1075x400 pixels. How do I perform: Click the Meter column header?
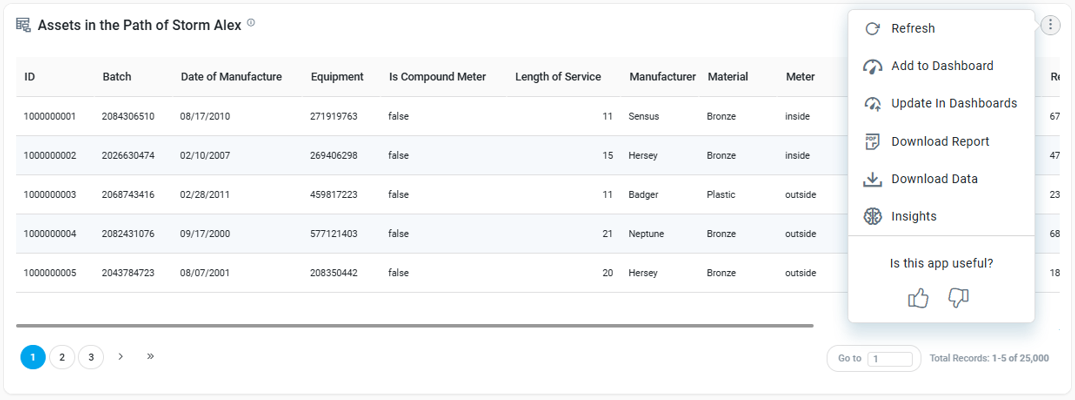800,77
